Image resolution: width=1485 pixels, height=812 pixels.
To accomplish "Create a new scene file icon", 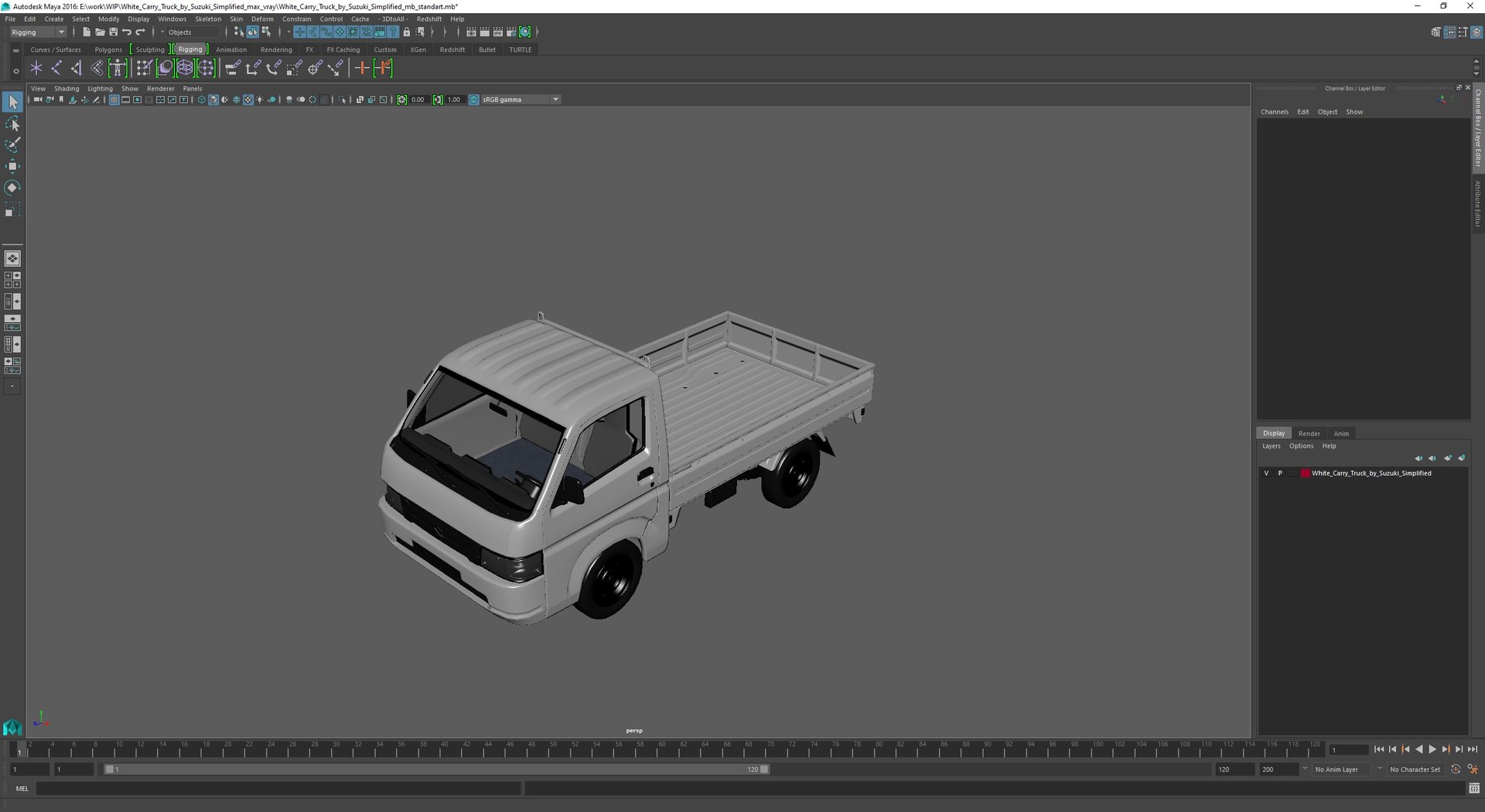I will [86, 32].
